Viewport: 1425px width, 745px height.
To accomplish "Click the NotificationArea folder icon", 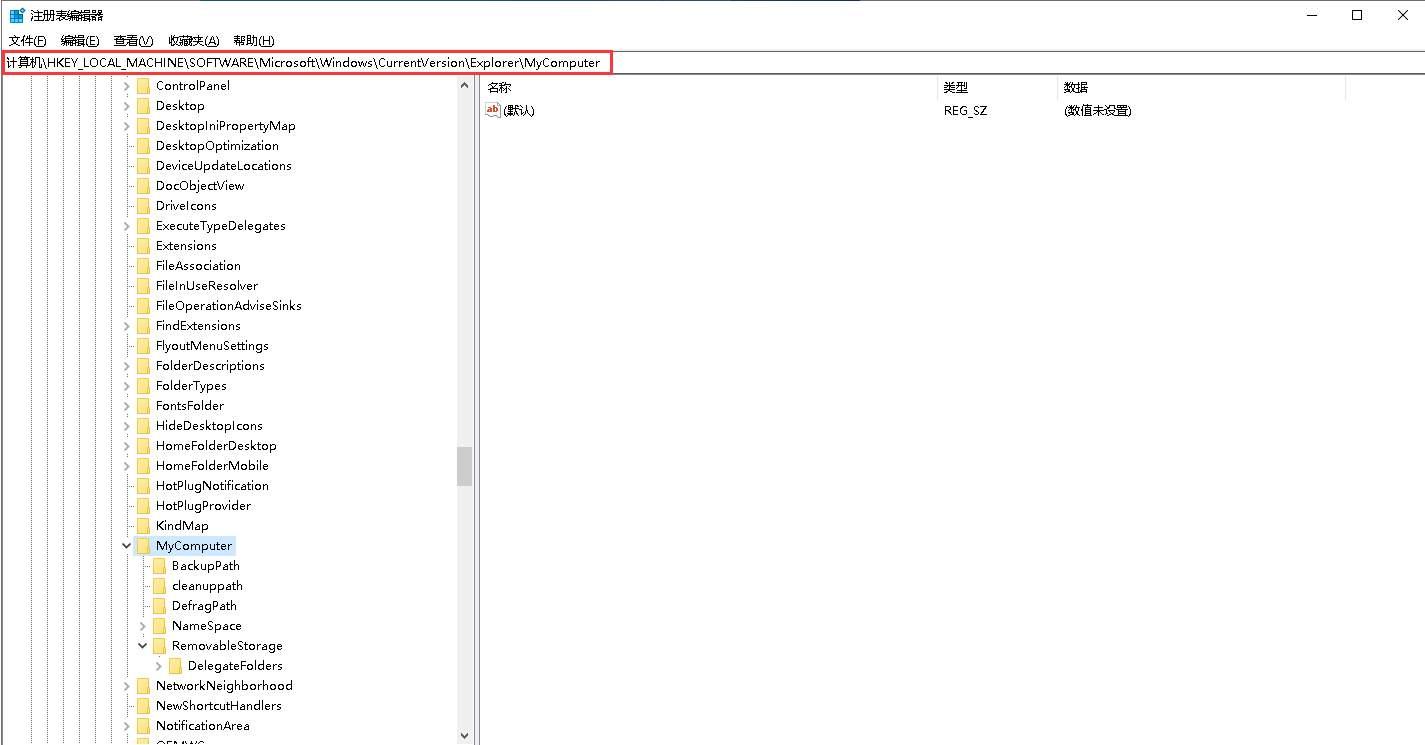I will (x=143, y=726).
